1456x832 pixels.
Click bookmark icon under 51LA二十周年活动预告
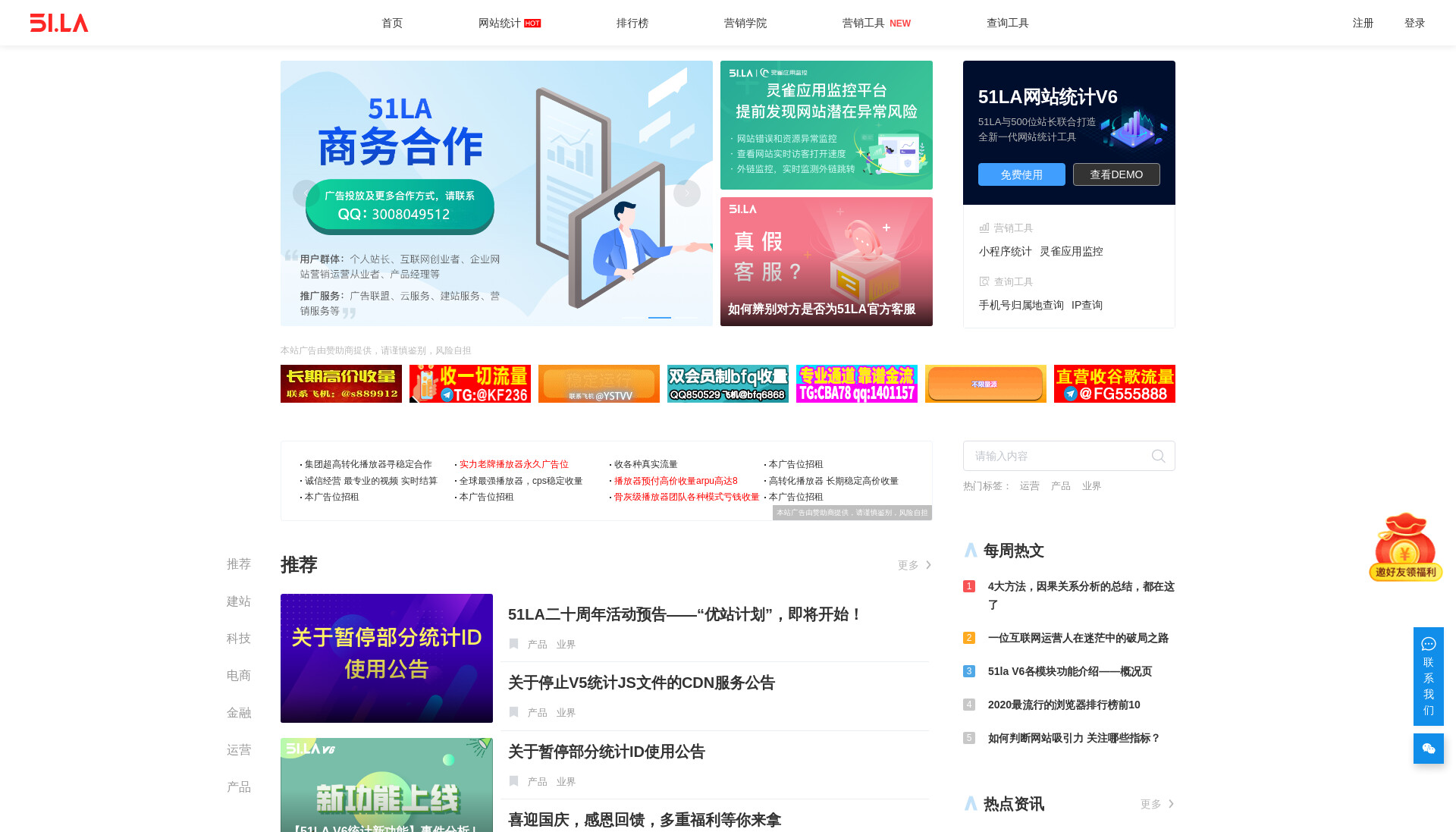tap(514, 644)
